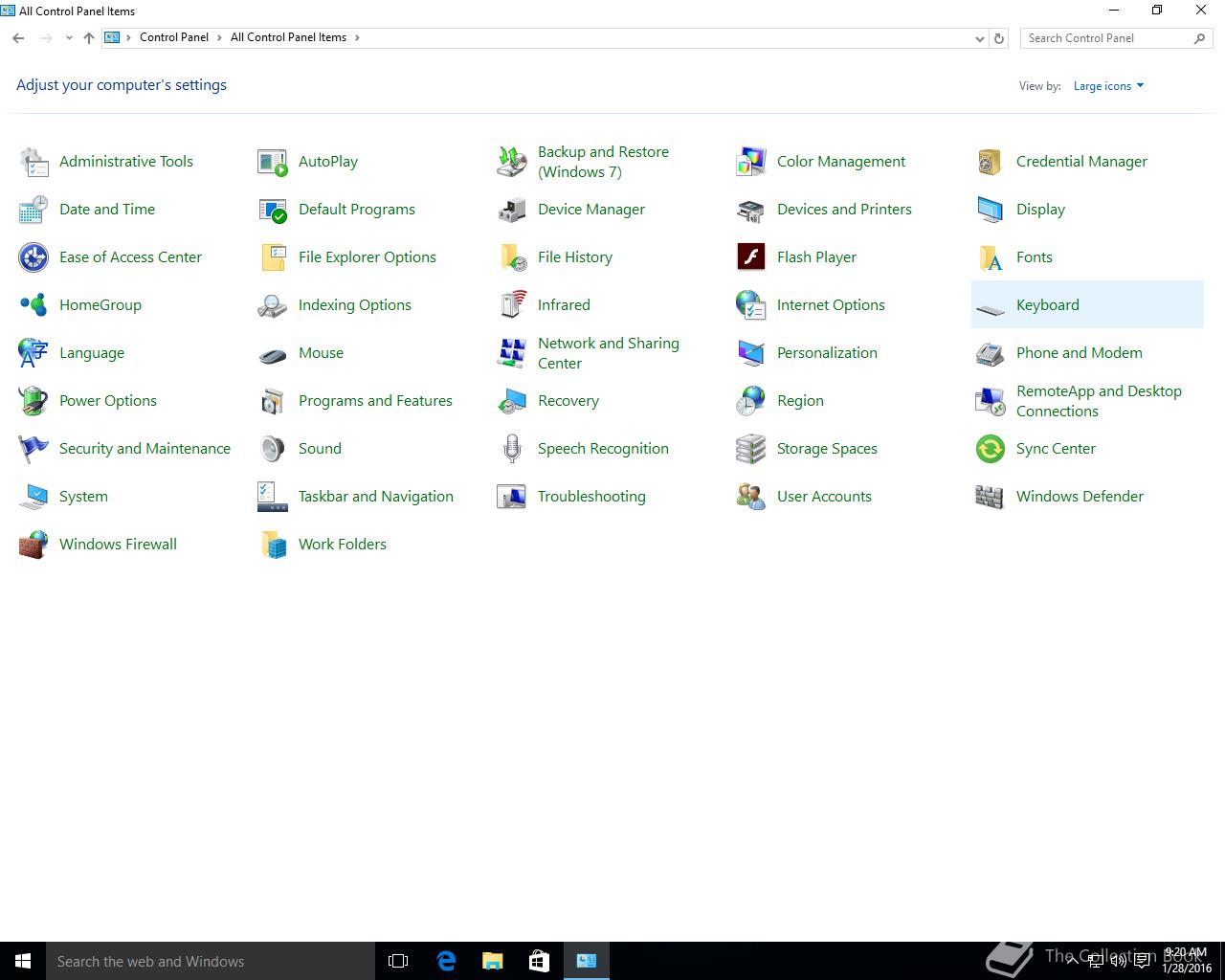Open the Programs and Features icon

(273, 401)
